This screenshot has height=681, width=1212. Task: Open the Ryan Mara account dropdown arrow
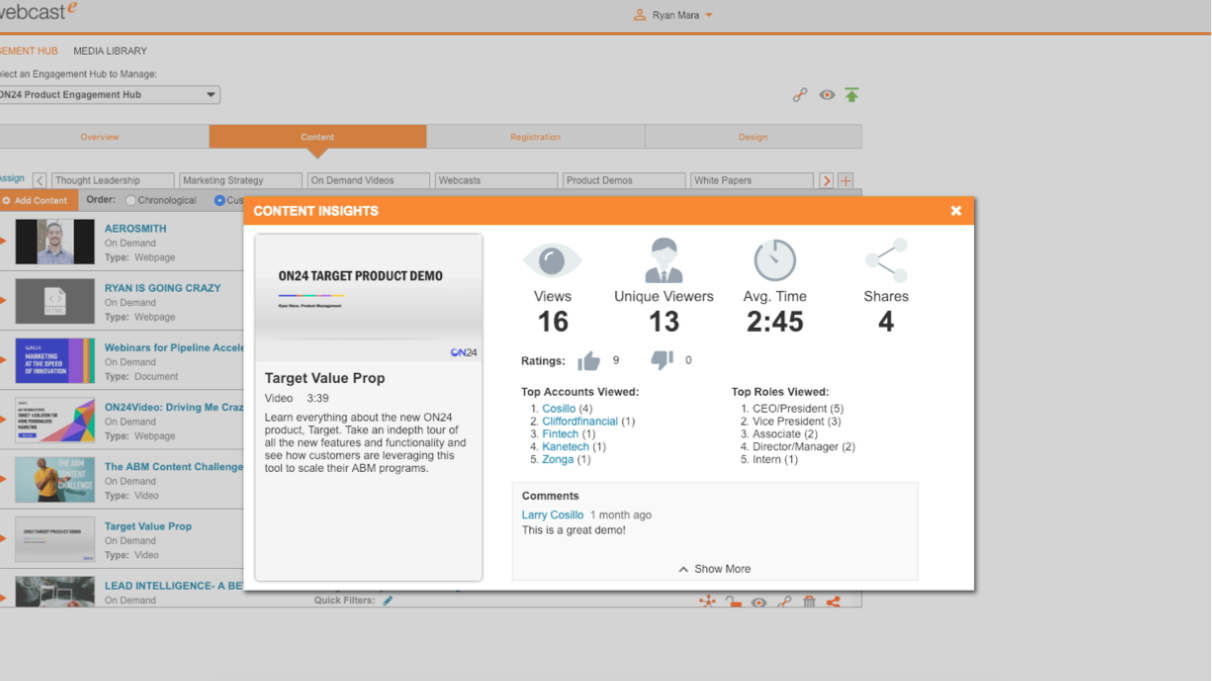tap(709, 15)
